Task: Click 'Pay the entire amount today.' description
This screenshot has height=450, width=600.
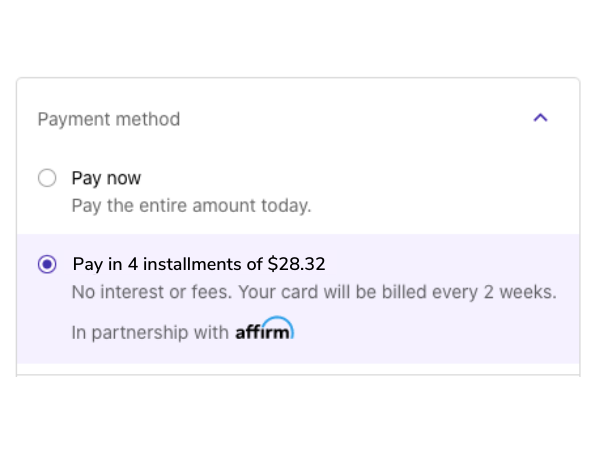Action: pos(191,206)
